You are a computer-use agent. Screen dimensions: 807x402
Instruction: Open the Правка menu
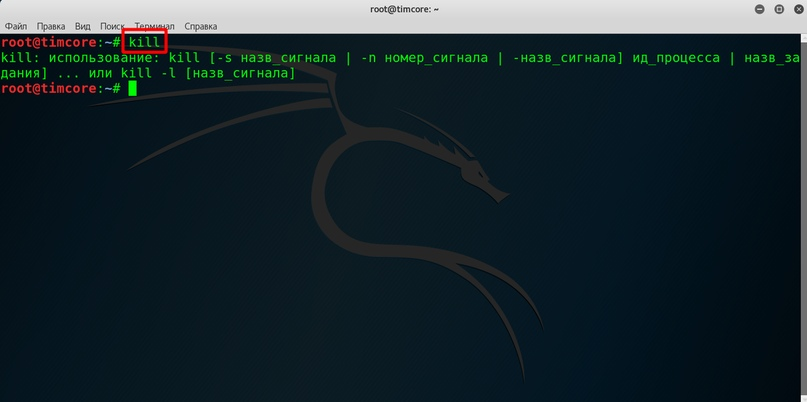tap(51, 26)
